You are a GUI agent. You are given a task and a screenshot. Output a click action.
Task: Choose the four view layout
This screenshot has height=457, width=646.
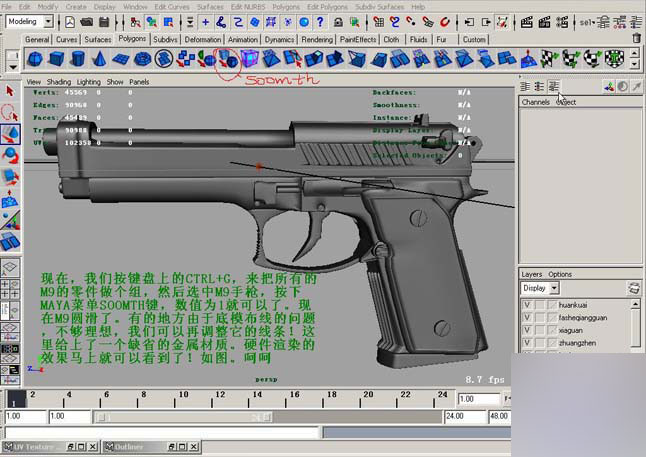pos(10,289)
